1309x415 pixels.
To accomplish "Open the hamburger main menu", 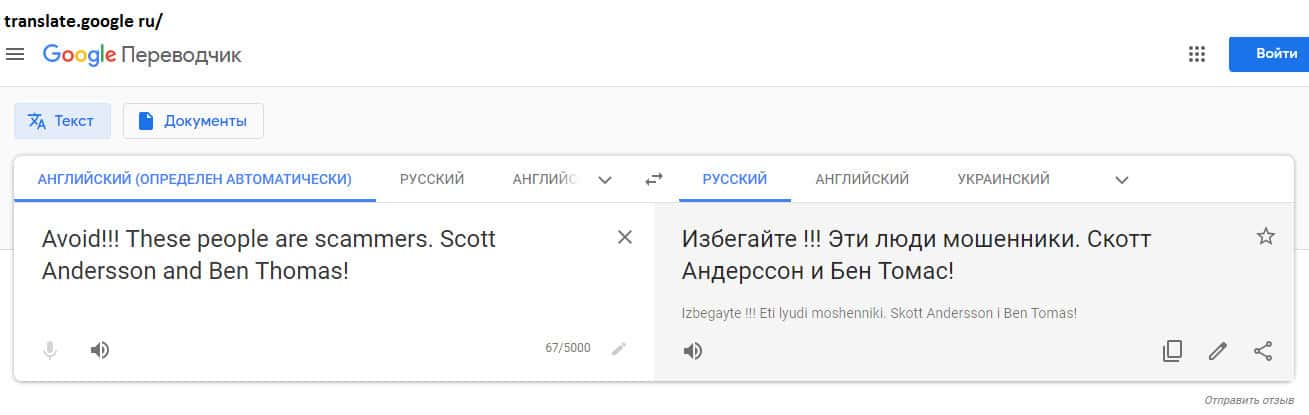I will pos(15,54).
